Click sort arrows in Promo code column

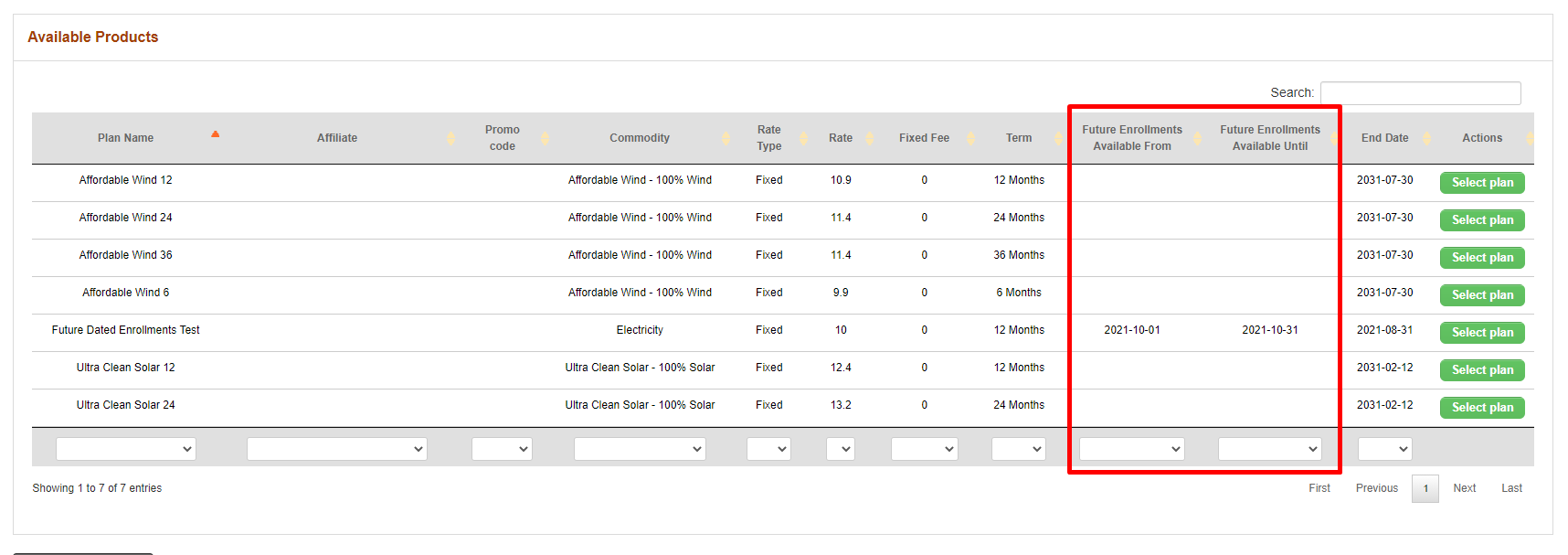point(545,138)
